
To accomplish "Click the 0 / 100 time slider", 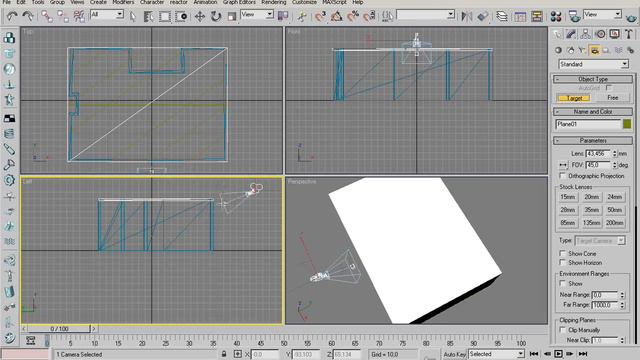I will (x=60, y=329).
